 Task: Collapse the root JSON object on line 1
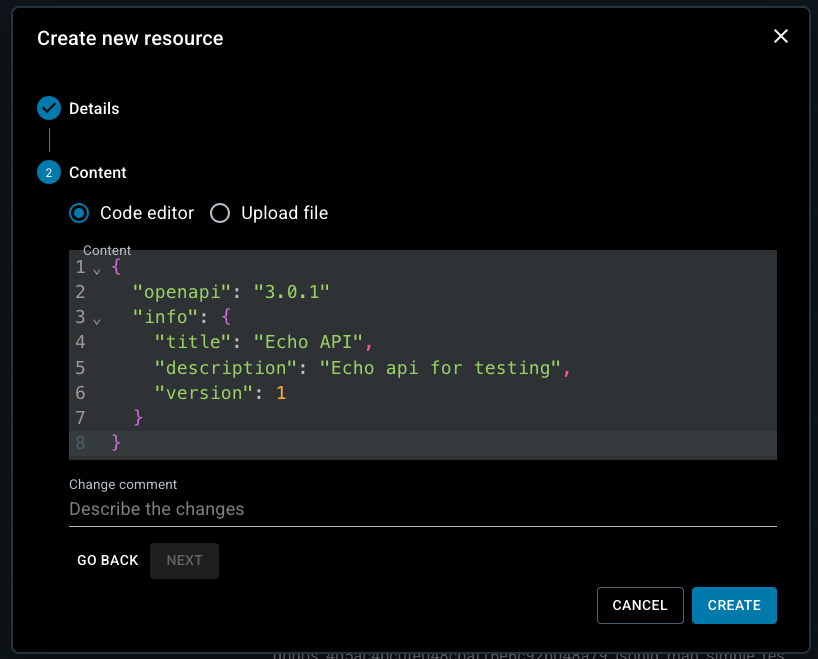tap(97, 270)
